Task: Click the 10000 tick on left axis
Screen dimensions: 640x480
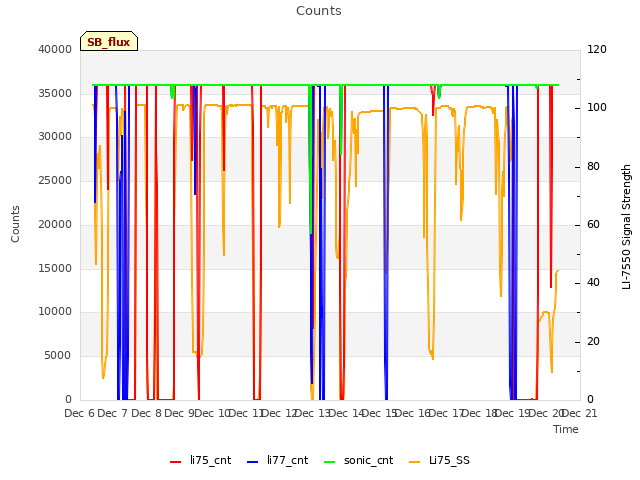Action: (55, 311)
